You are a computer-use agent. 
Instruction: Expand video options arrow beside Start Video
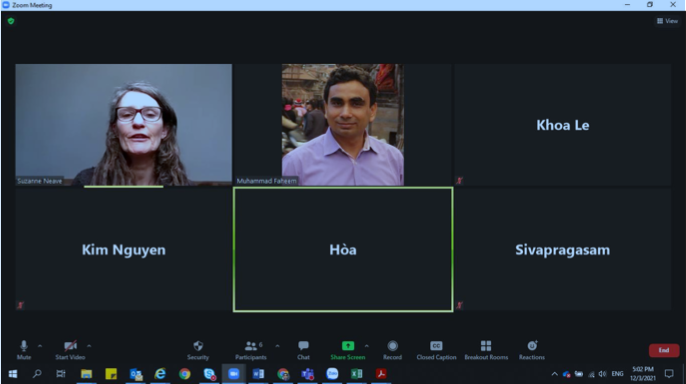[89, 346]
